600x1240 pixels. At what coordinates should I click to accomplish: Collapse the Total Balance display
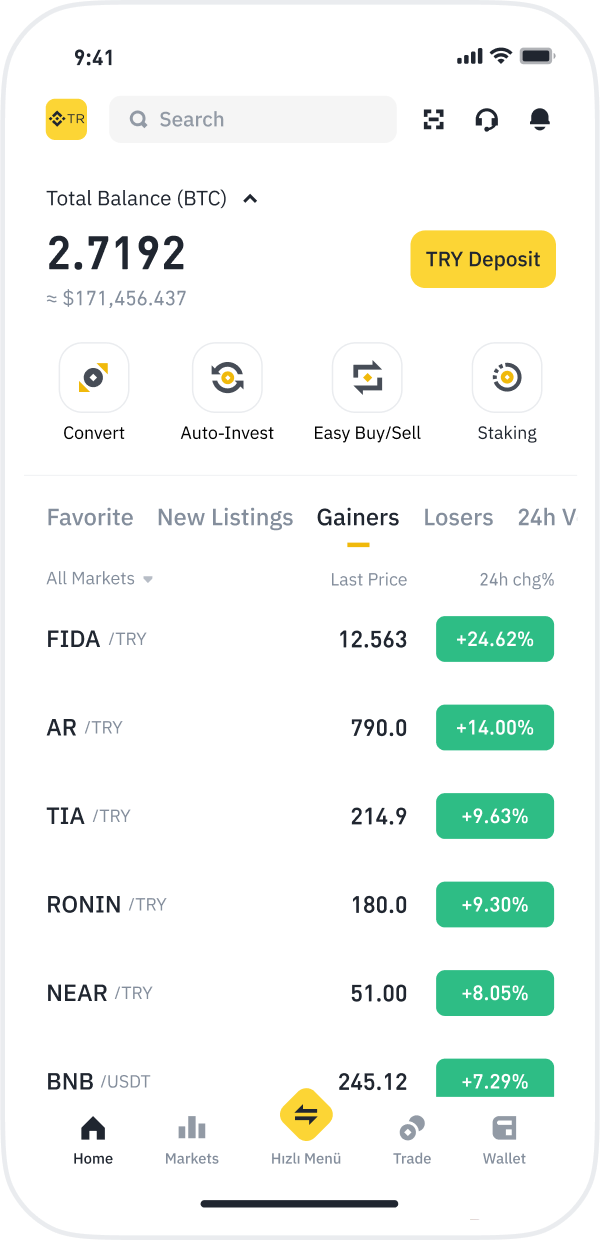click(x=249, y=198)
